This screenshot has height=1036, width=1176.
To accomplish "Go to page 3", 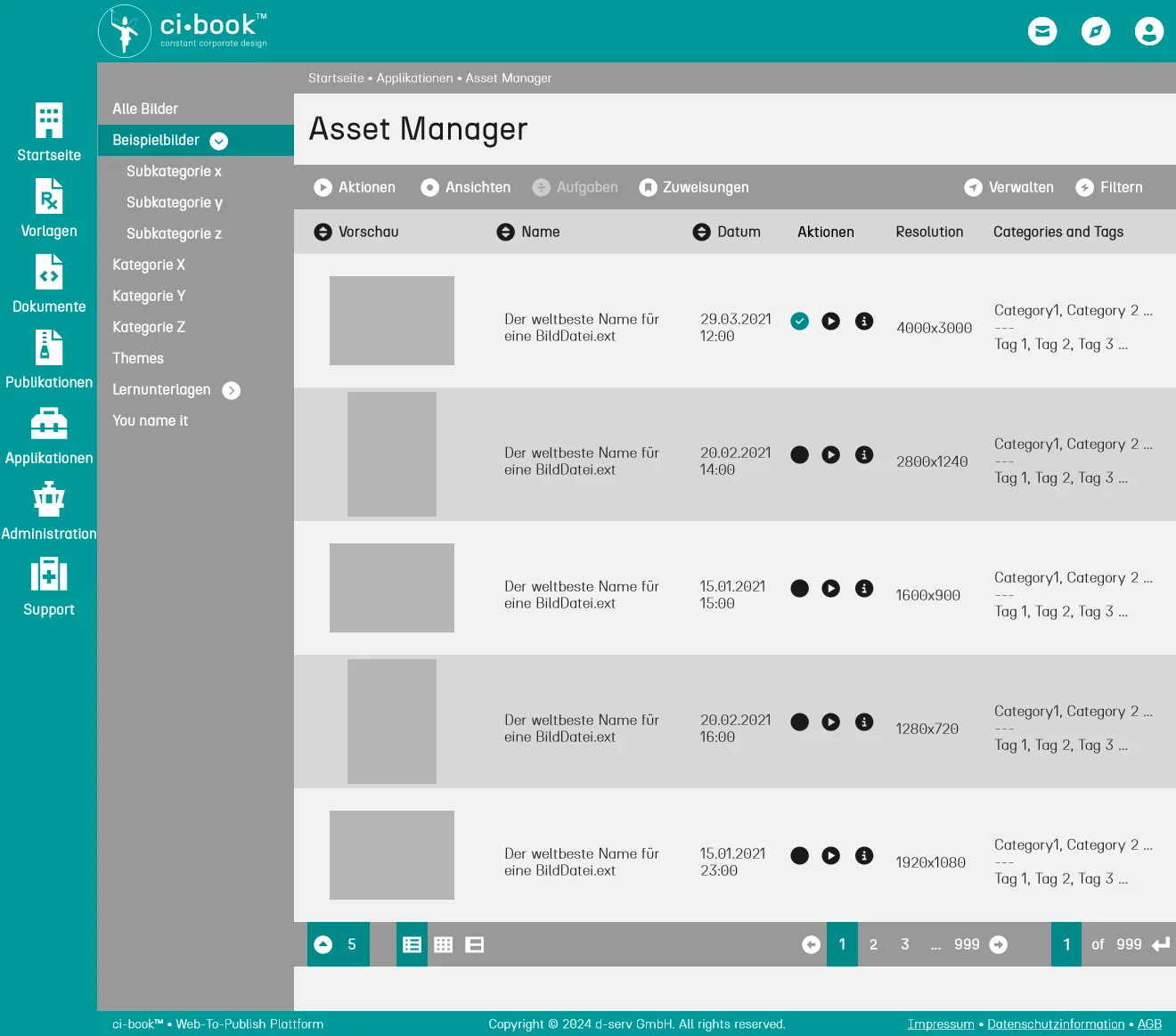I will click(905, 944).
